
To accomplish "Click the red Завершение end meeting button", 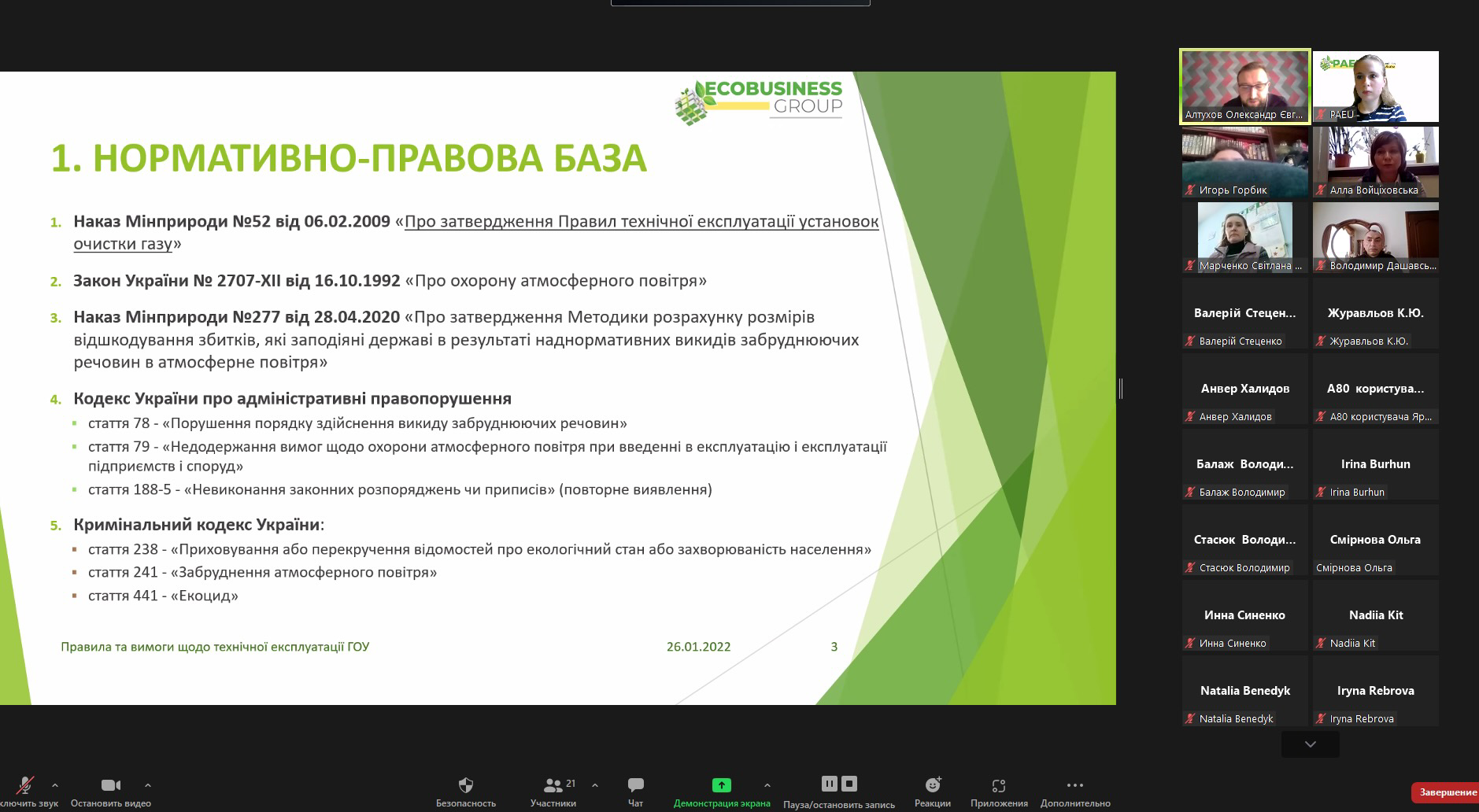I will tap(1447, 792).
